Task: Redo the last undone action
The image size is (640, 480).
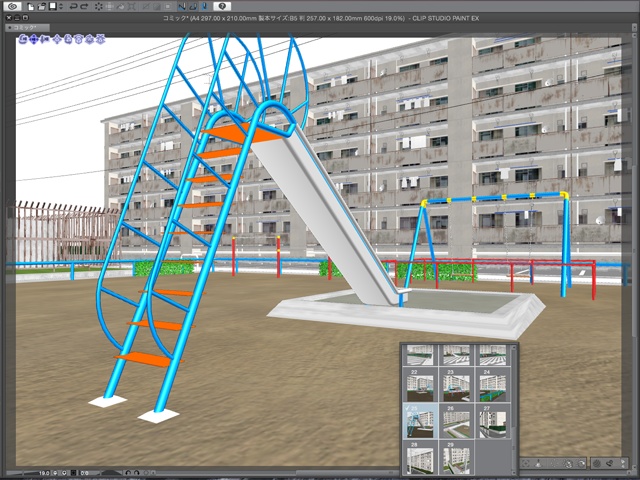Action: pyautogui.click(x=84, y=7)
